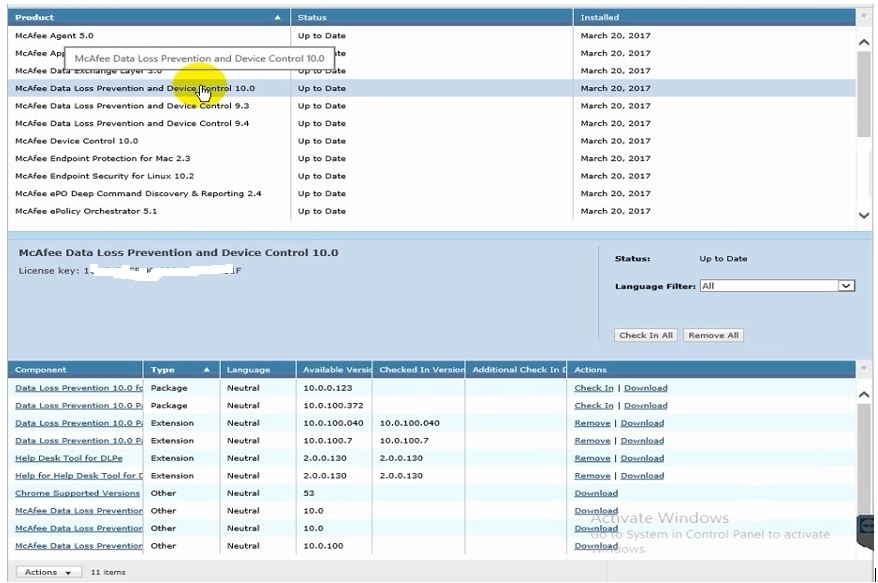Click Check In for first Package row
The height and width of the screenshot is (583, 878).
click(x=594, y=388)
